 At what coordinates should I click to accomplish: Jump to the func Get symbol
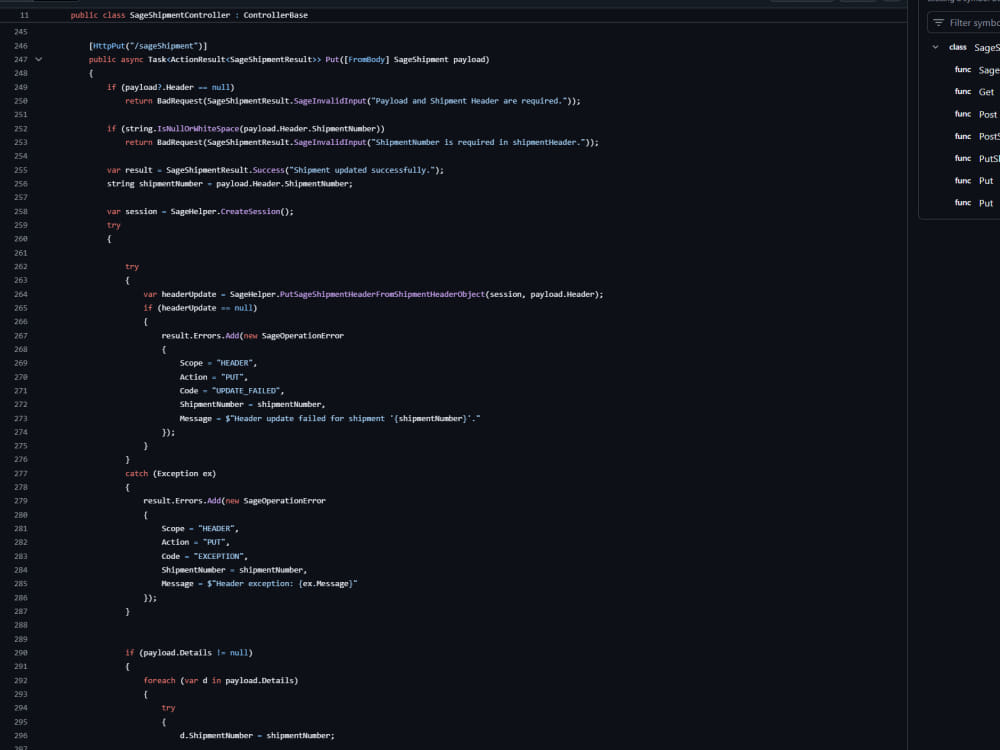[974, 92]
